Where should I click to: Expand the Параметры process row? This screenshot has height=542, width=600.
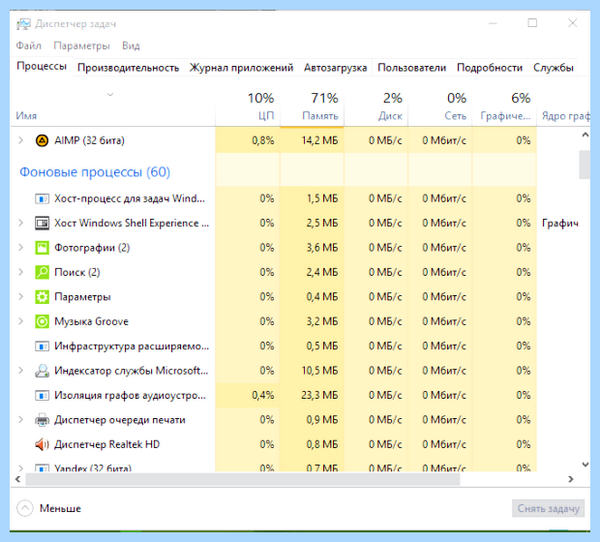(21, 297)
